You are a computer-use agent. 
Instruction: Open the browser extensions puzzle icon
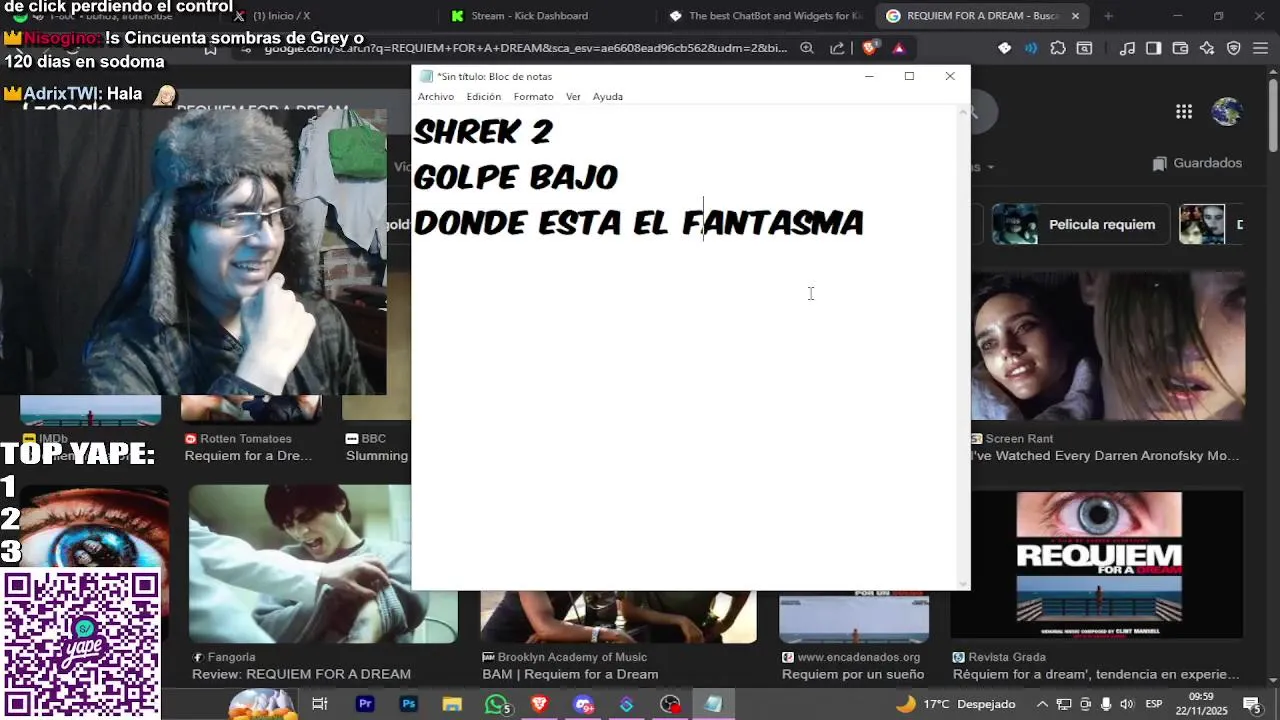point(1058,48)
